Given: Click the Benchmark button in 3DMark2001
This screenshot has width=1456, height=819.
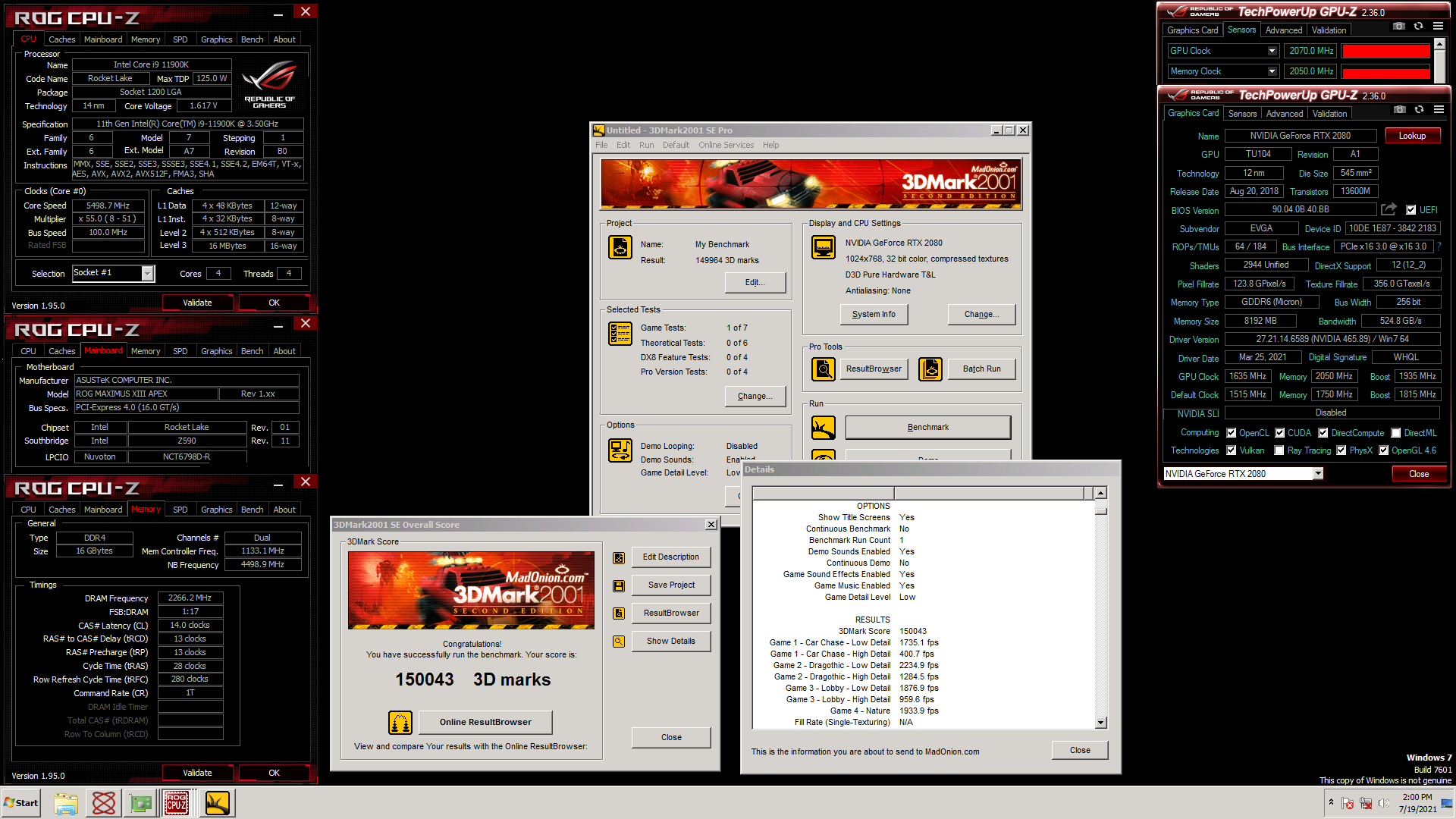Looking at the screenshot, I should click(928, 428).
